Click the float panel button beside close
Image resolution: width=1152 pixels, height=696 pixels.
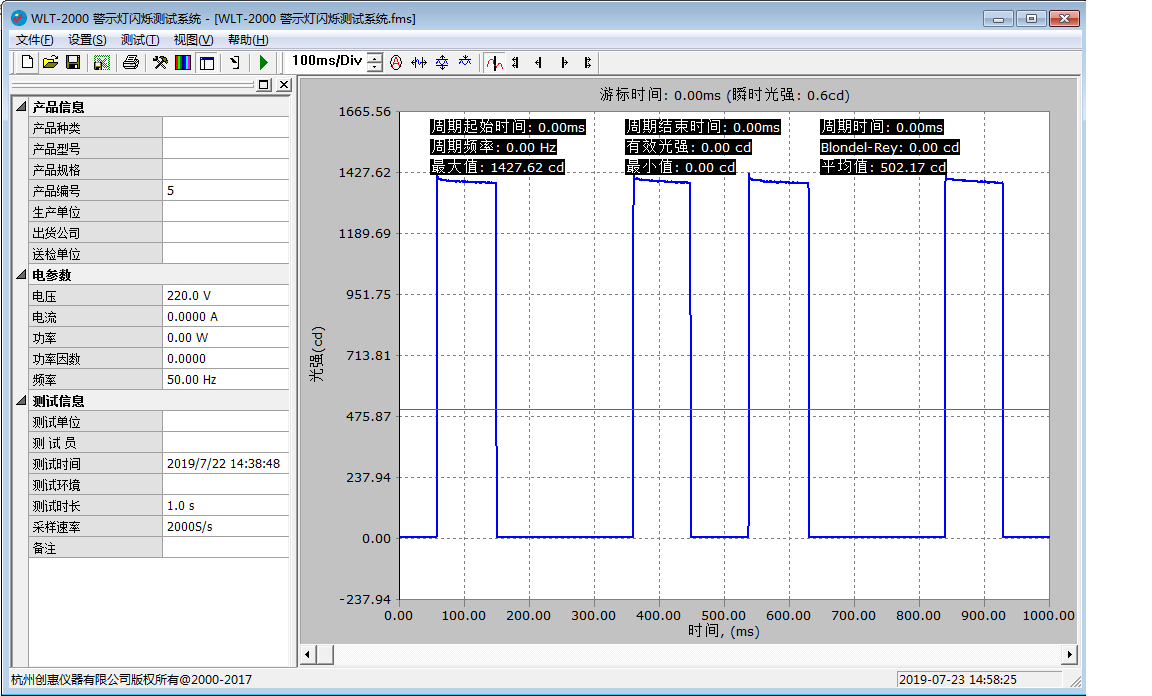(x=264, y=85)
